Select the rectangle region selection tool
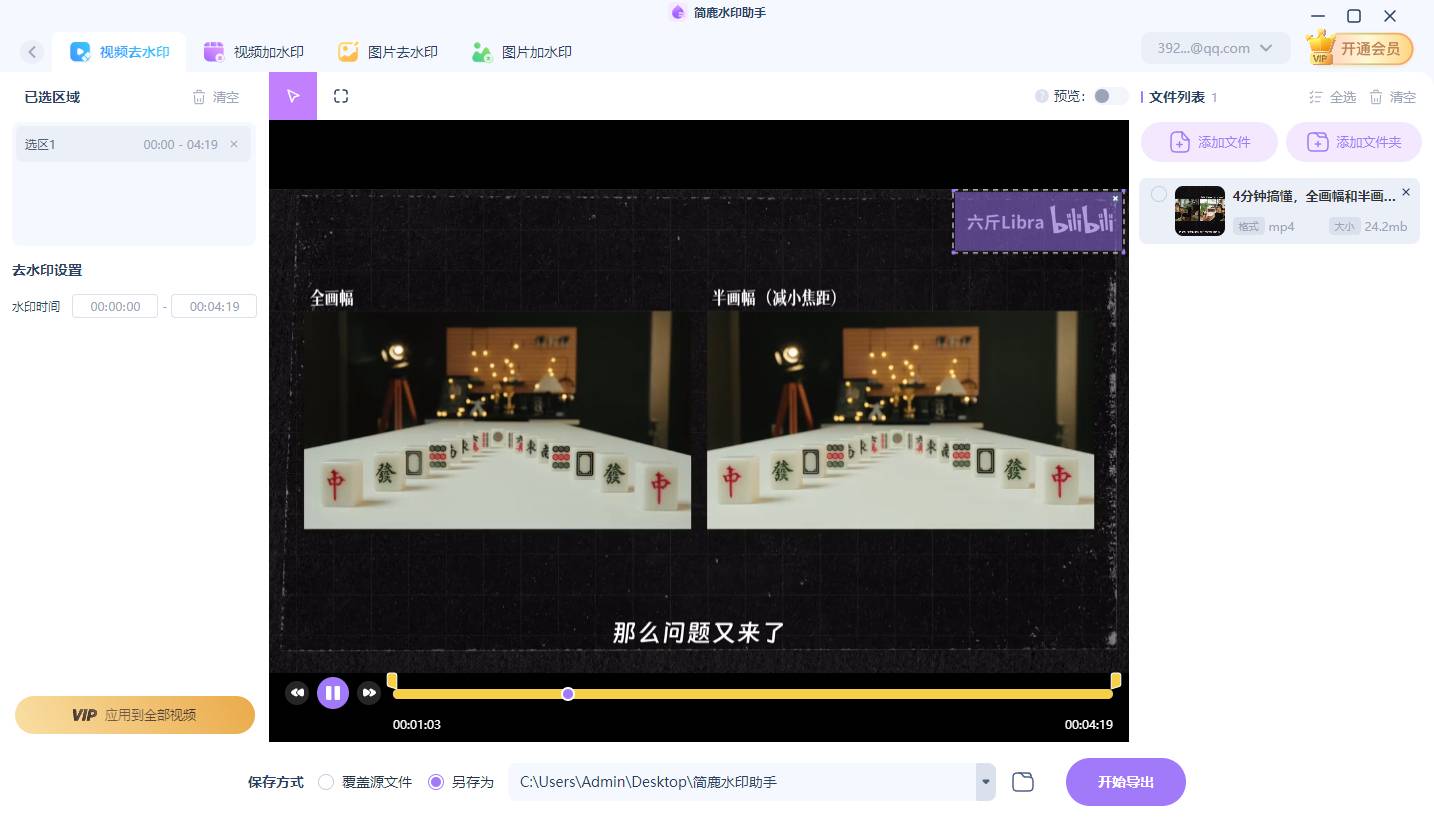The width and height of the screenshot is (1434, 822). coord(341,96)
